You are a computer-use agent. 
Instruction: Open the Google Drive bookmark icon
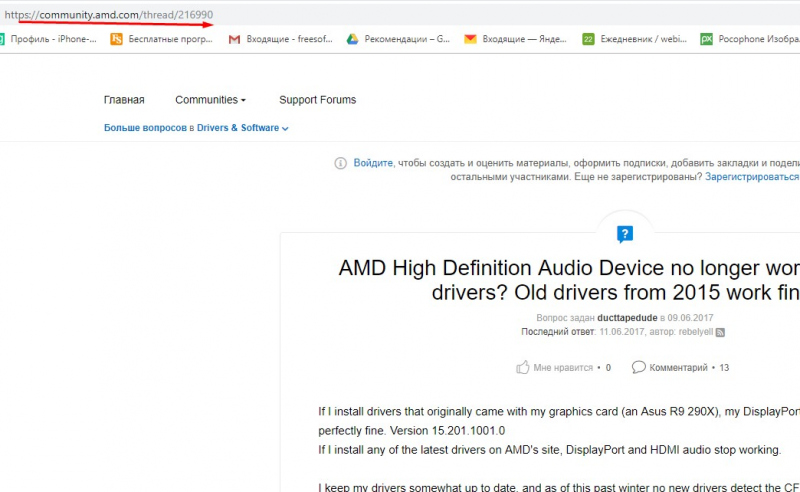click(x=353, y=39)
